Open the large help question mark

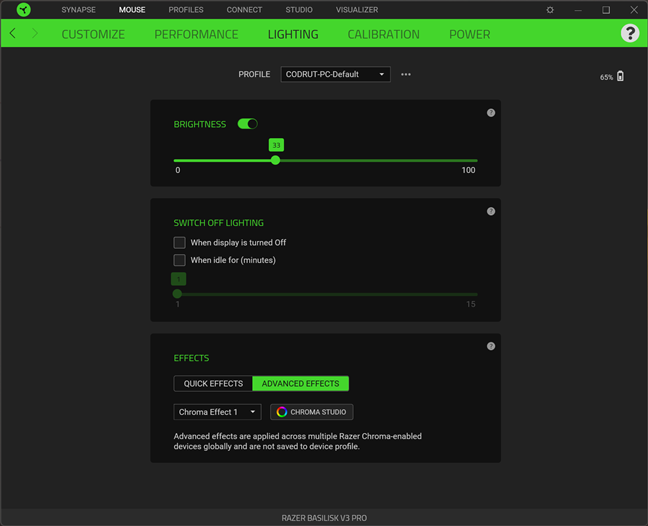630,33
